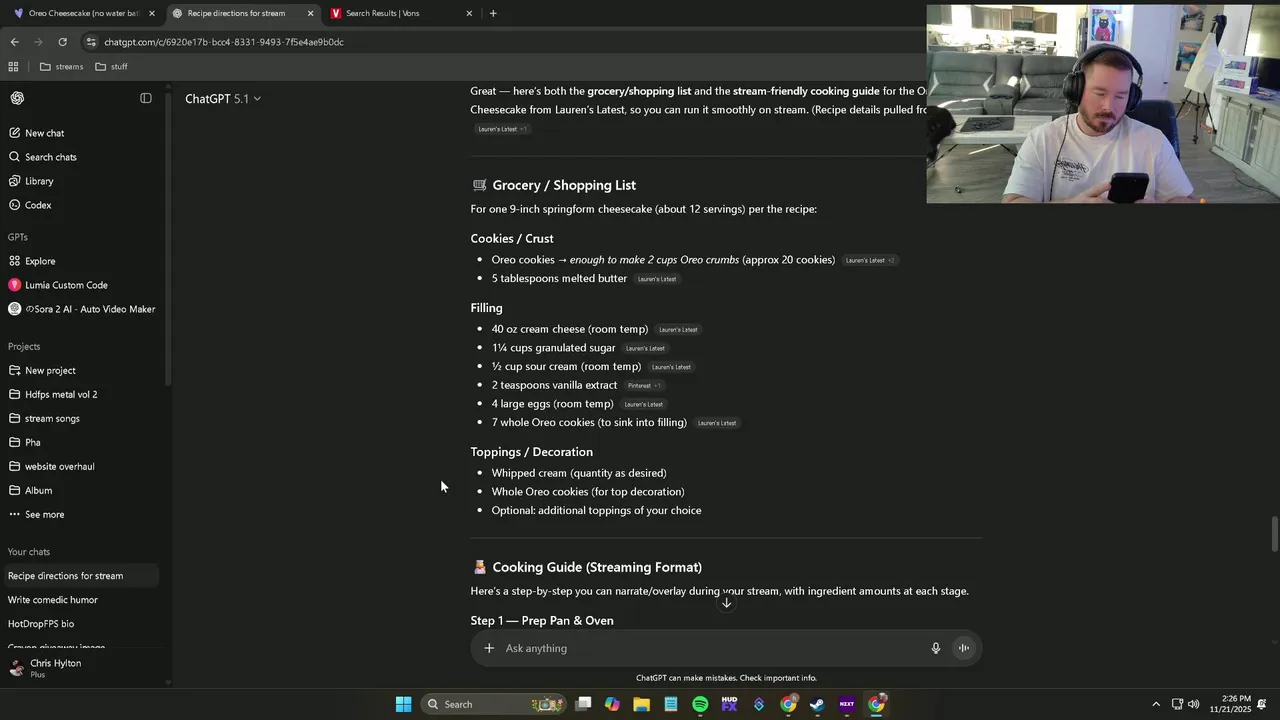Open the streams bookmark folder
The height and width of the screenshot is (720, 1280).
pos(62,67)
